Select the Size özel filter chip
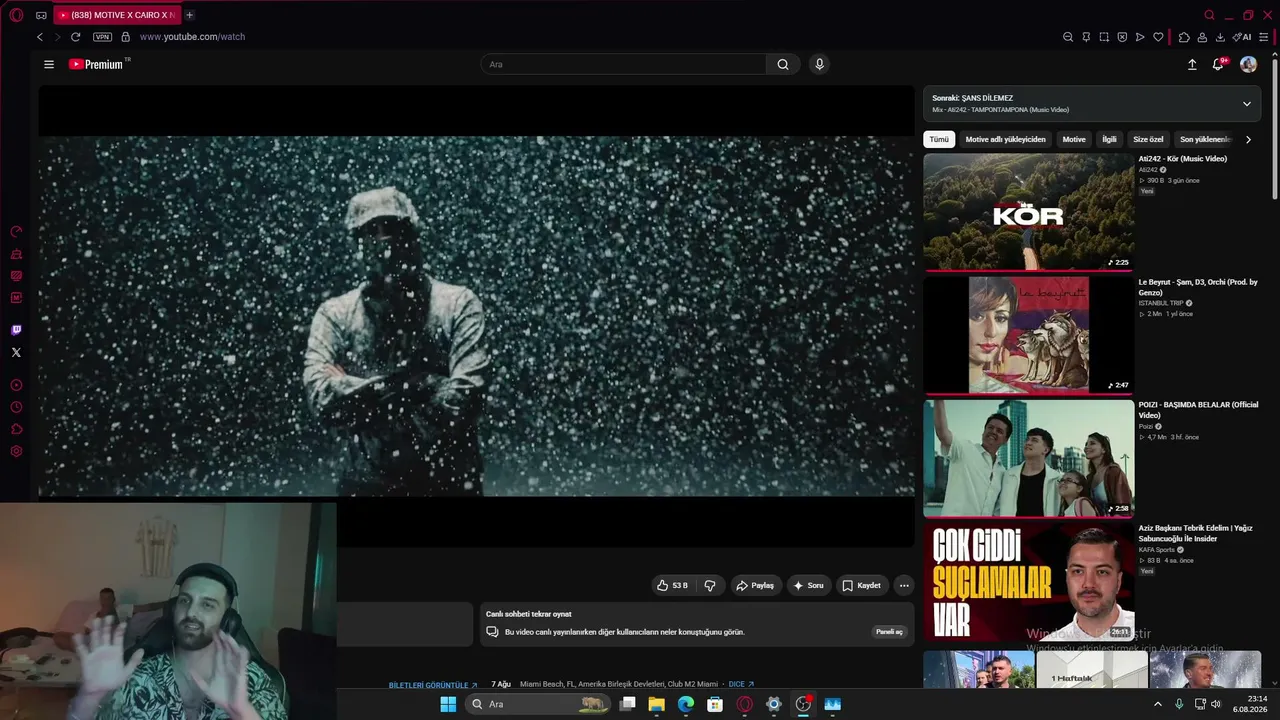Viewport: 1280px width, 720px height. coord(1148,140)
